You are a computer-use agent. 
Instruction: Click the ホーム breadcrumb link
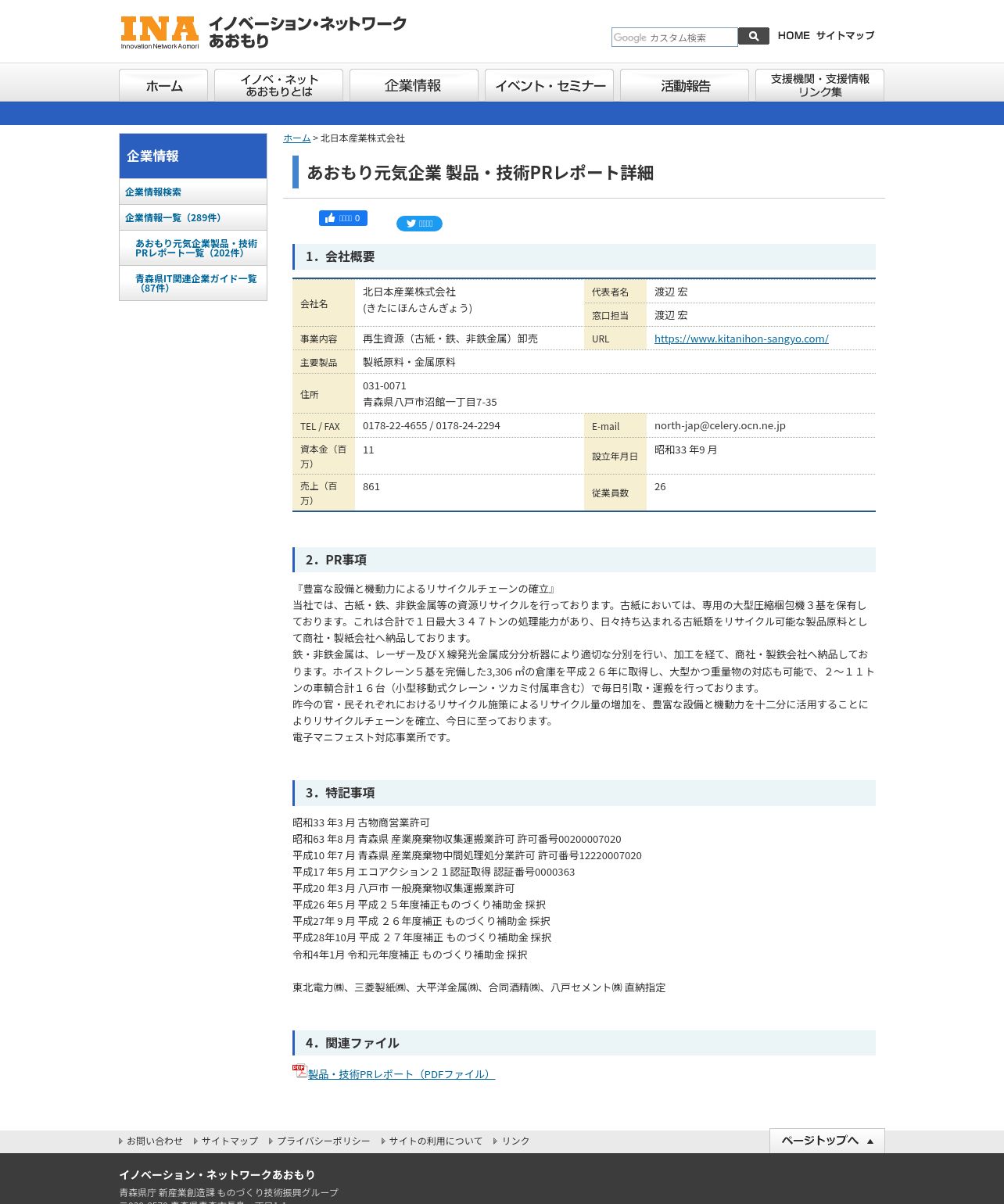(x=296, y=138)
